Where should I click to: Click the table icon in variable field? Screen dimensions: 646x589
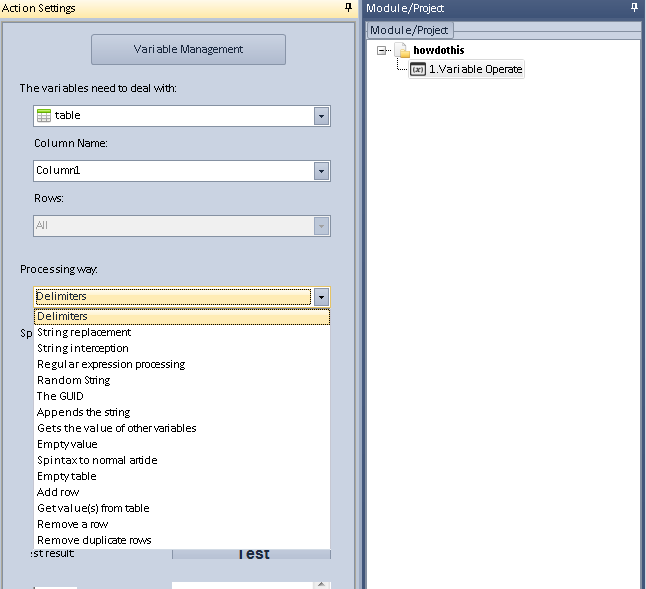44,116
